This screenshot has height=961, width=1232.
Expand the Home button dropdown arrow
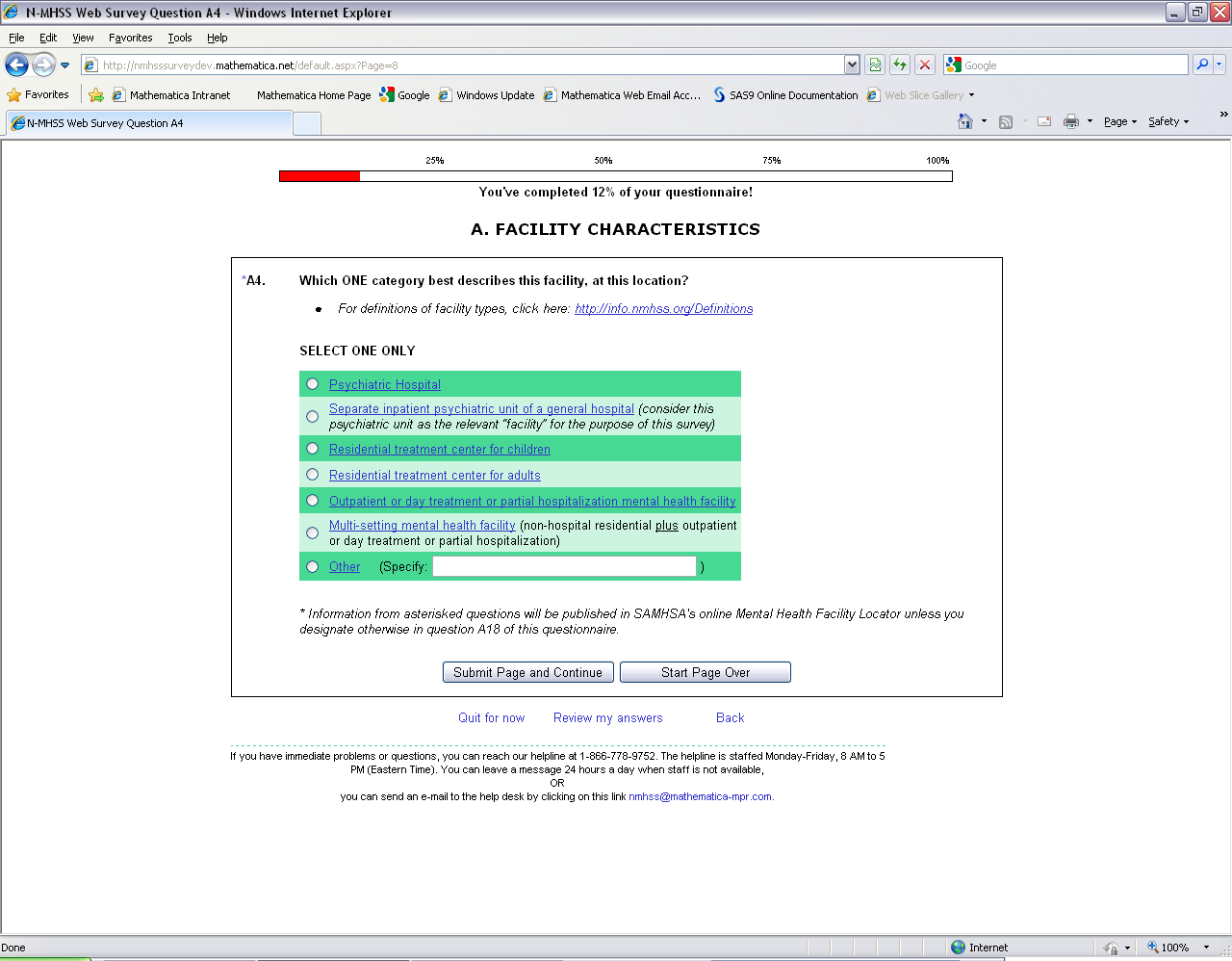pos(984,121)
